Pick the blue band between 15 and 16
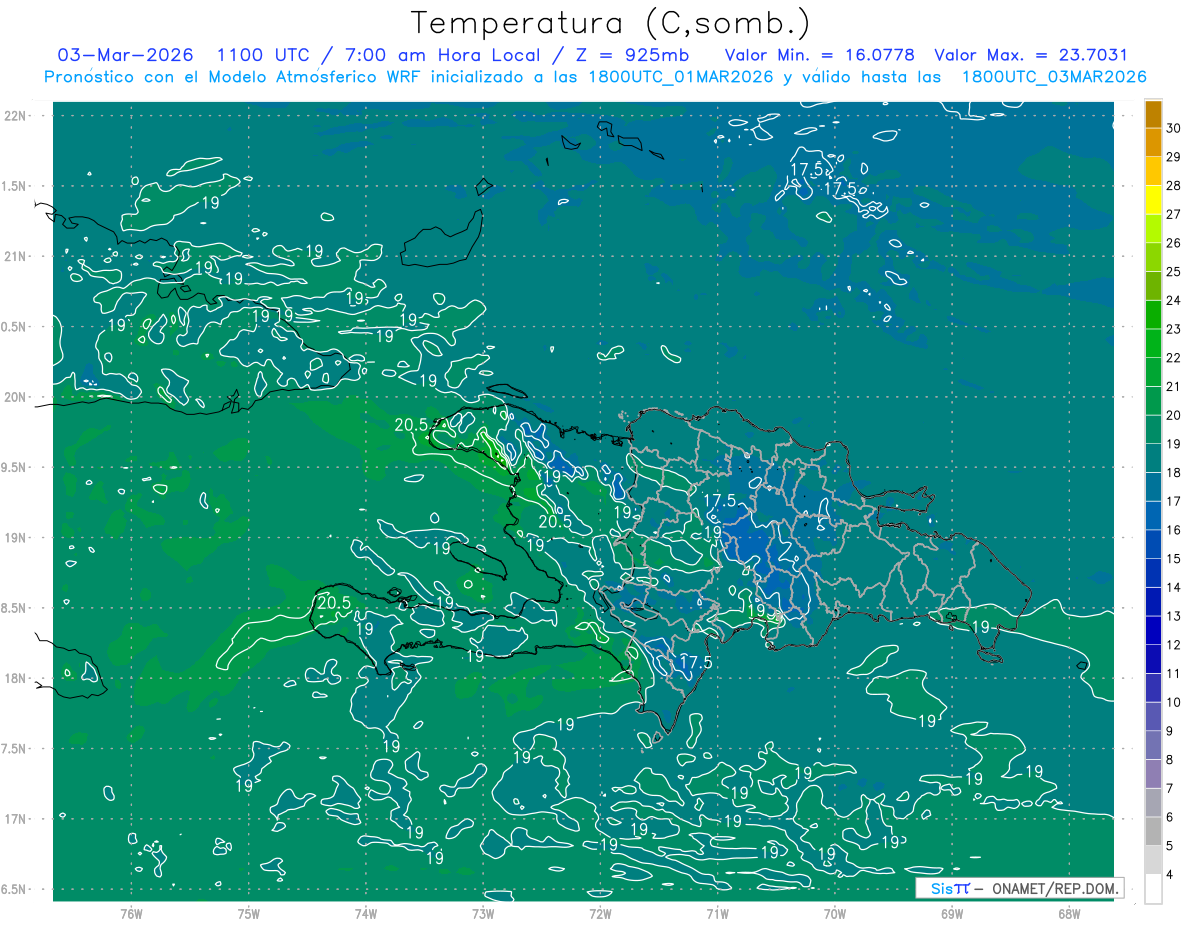 [x=1153, y=544]
